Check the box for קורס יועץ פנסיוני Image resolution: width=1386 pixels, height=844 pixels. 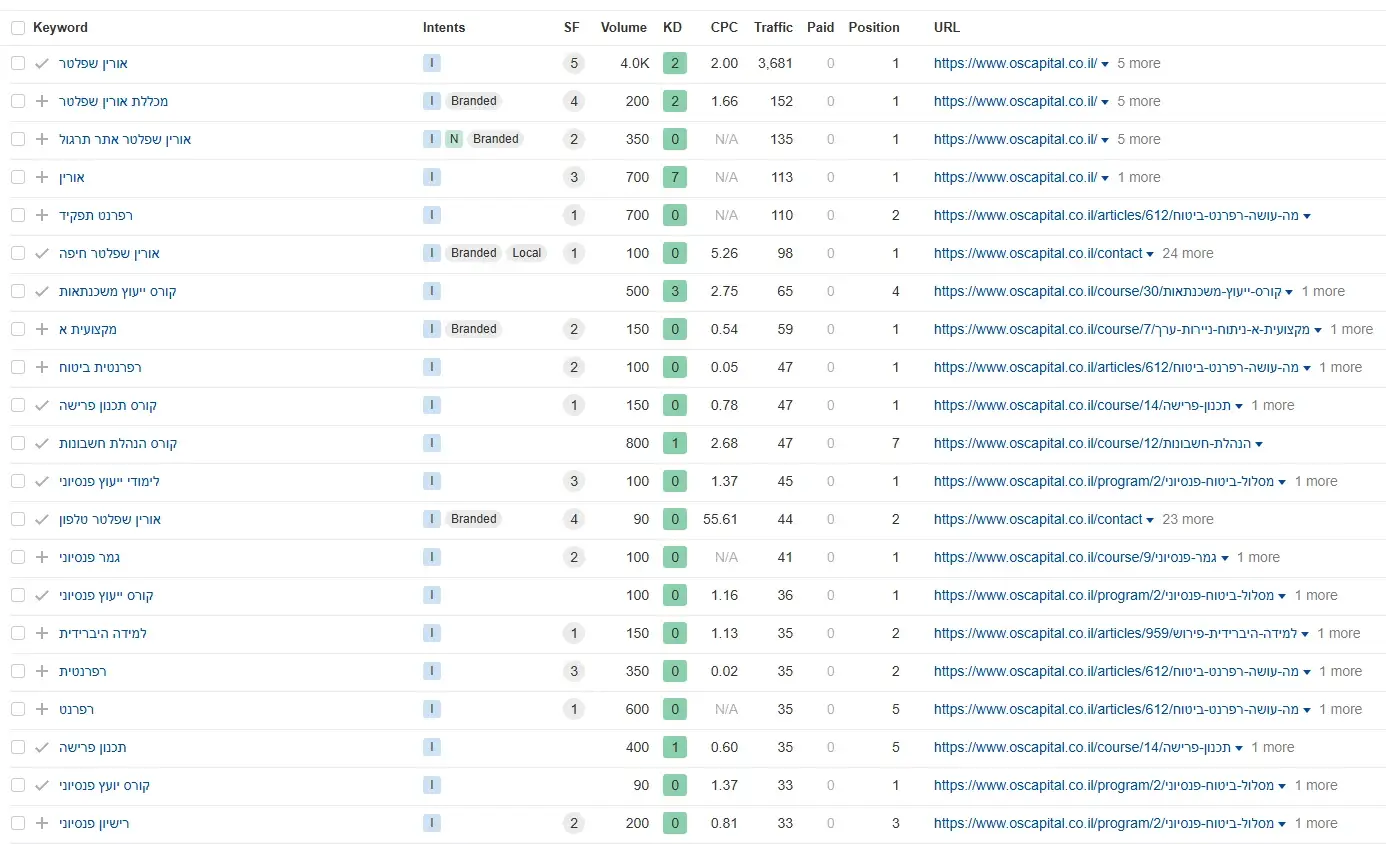[18, 785]
